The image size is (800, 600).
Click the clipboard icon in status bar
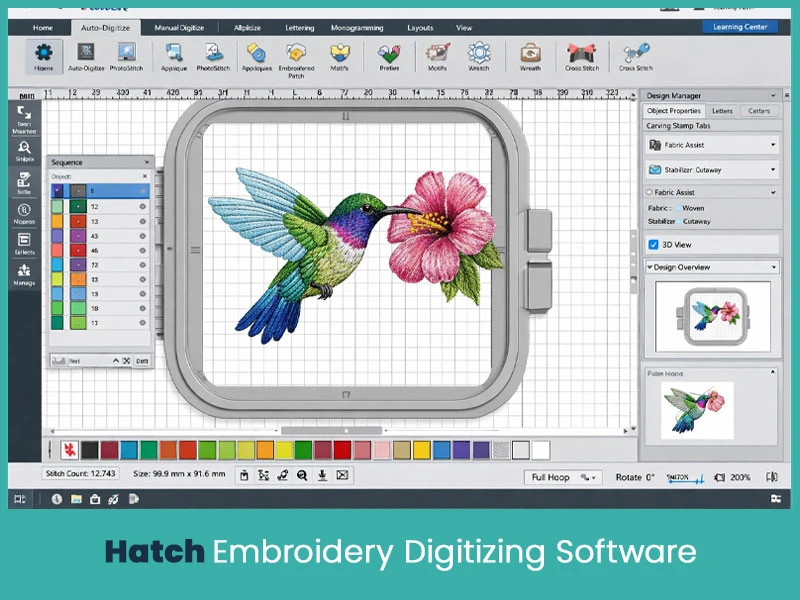point(244,476)
